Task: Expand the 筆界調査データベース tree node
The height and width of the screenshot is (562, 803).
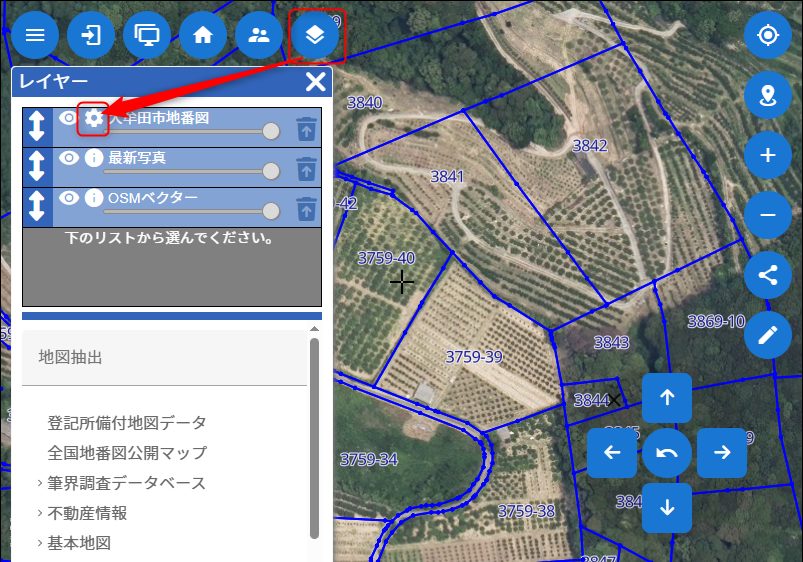Action: [39, 483]
